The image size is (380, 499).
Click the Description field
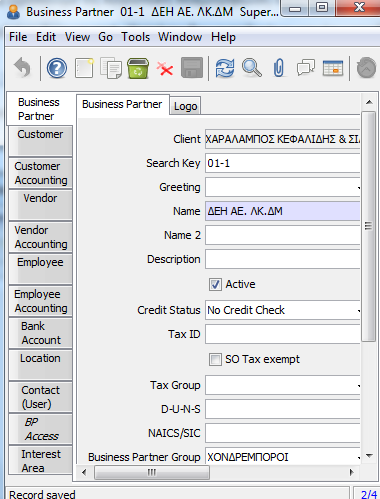pos(283,259)
